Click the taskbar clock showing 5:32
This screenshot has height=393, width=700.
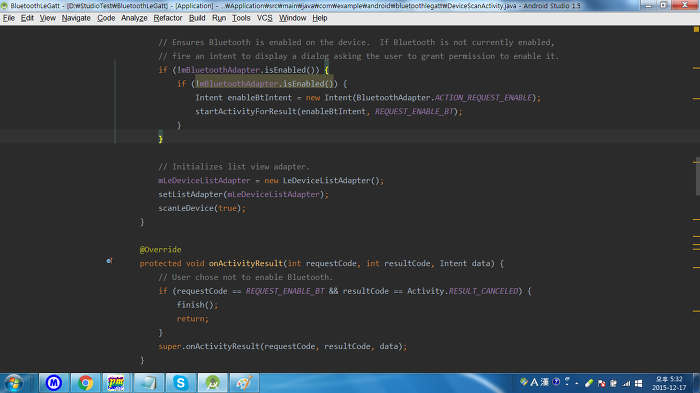pos(669,383)
